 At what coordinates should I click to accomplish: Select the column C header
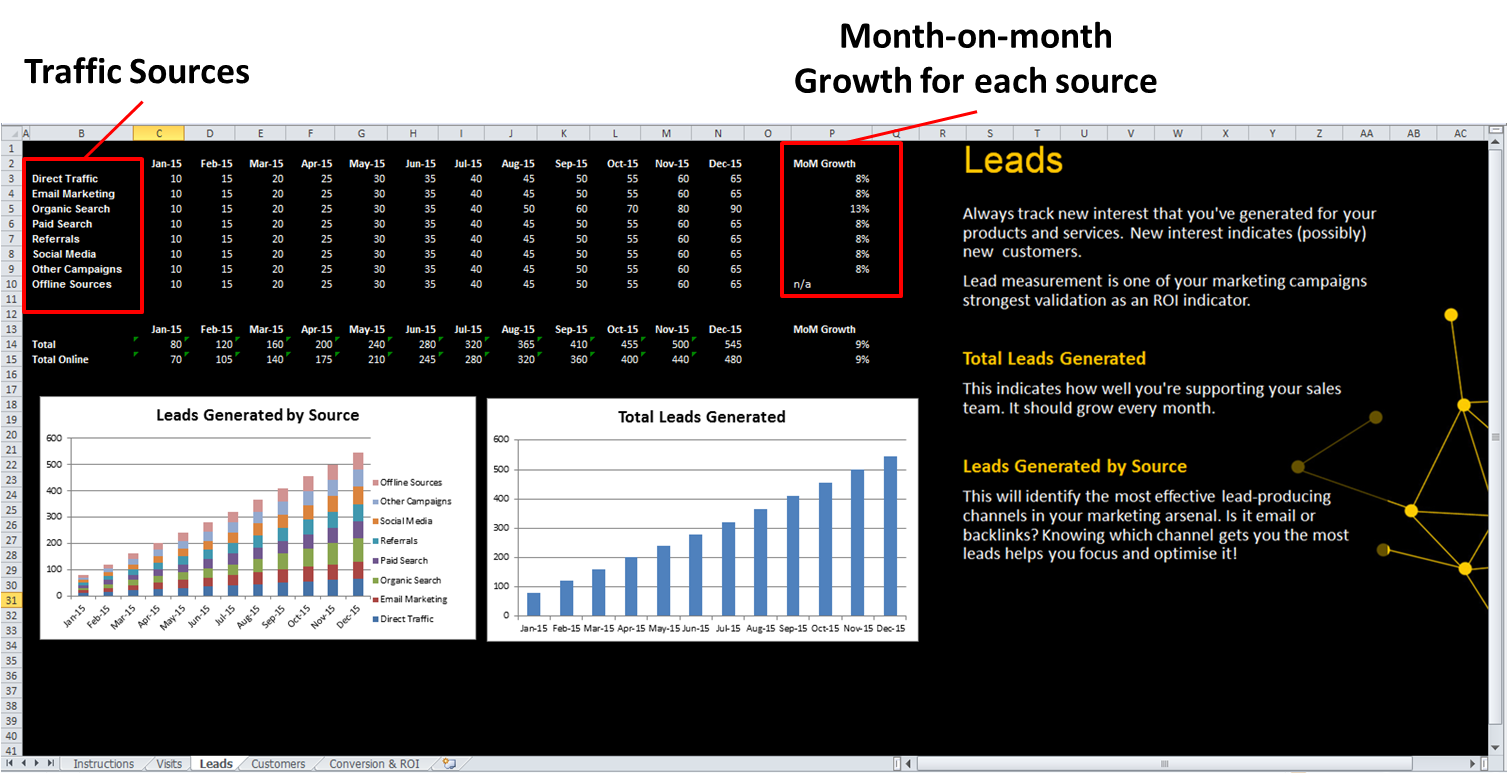pos(157,133)
